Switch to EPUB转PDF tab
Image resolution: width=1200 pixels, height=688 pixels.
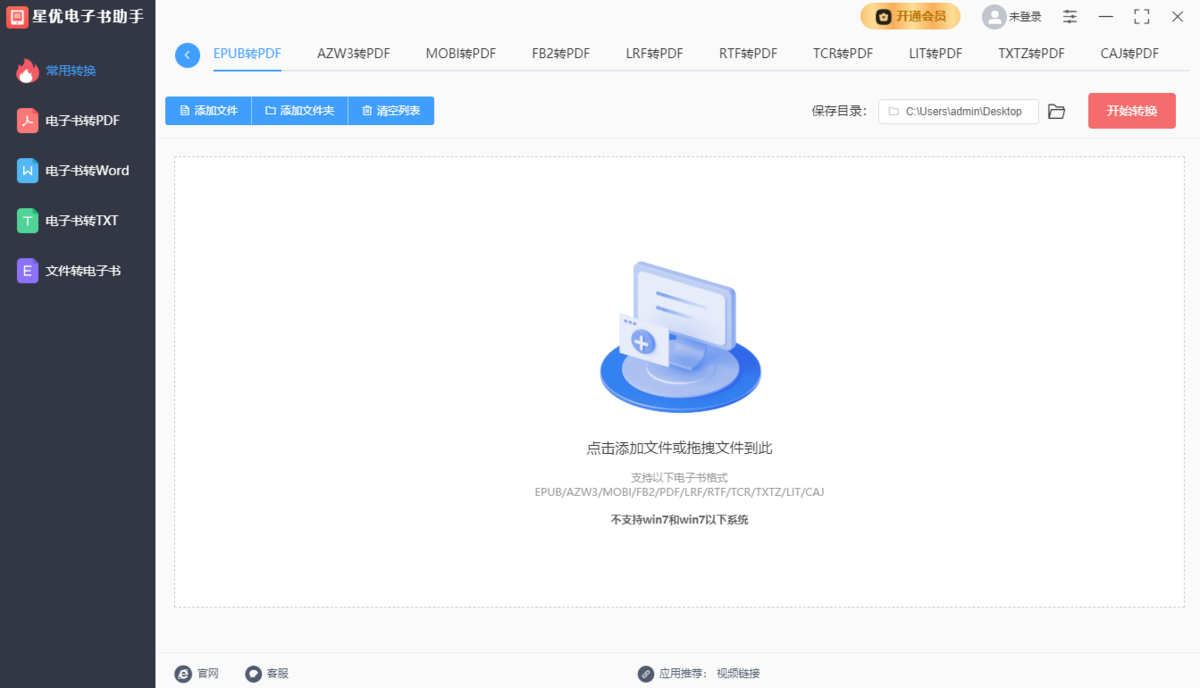click(247, 54)
